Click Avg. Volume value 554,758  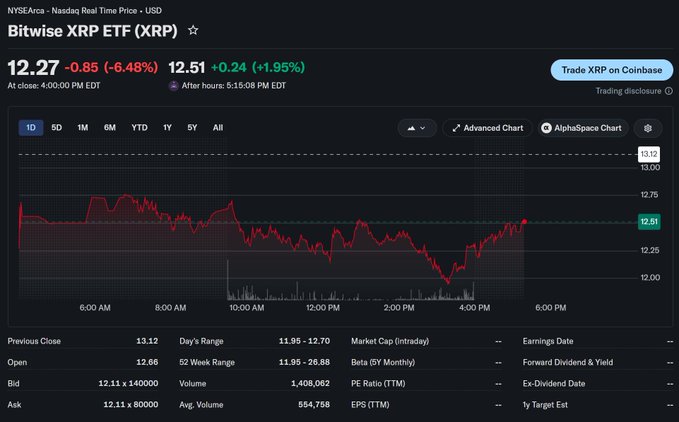point(314,405)
